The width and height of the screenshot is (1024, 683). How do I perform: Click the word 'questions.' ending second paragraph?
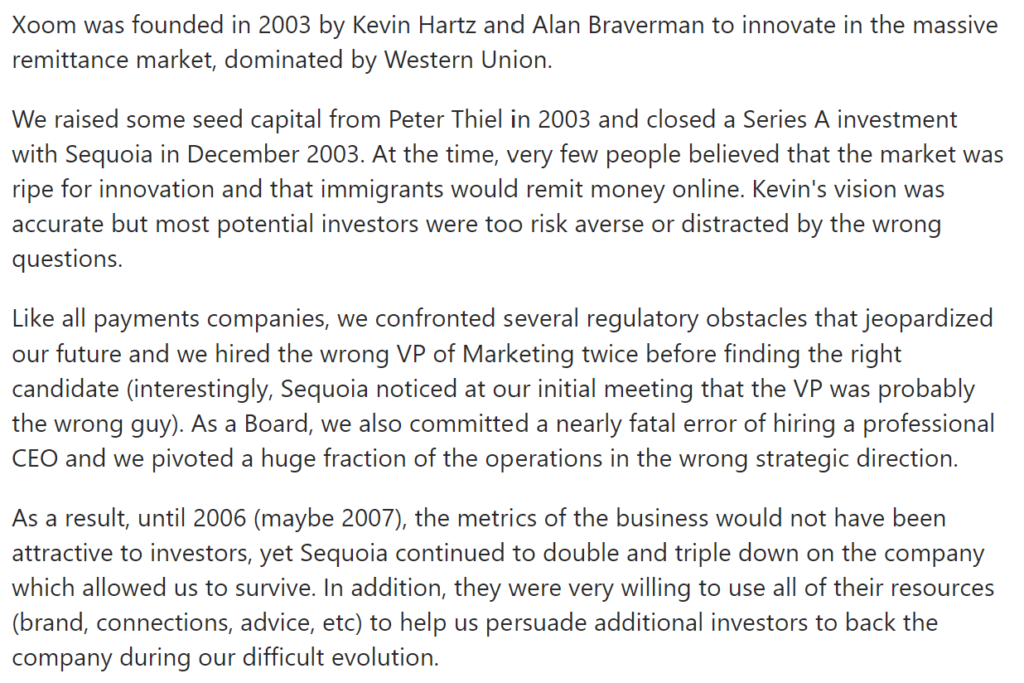[67, 259]
